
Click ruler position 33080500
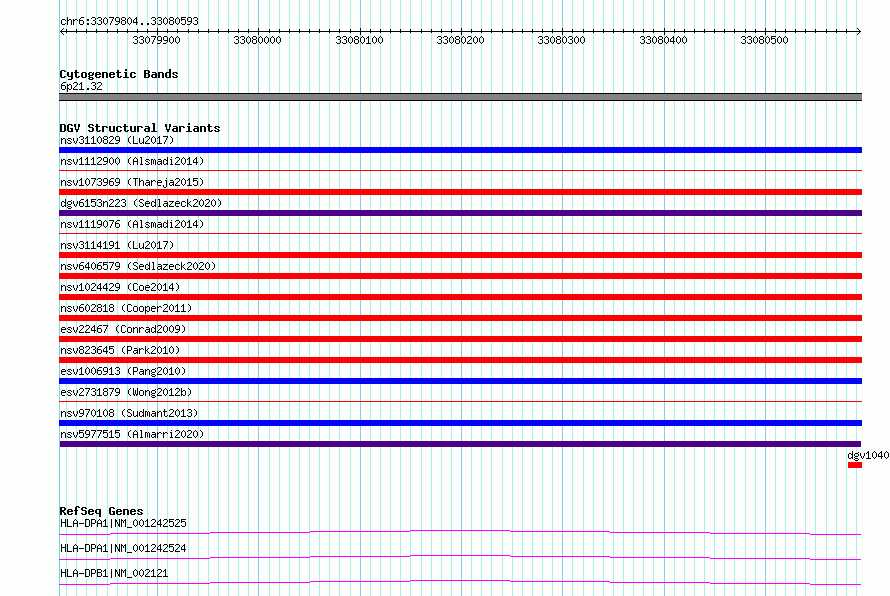pyautogui.click(x=765, y=40)
